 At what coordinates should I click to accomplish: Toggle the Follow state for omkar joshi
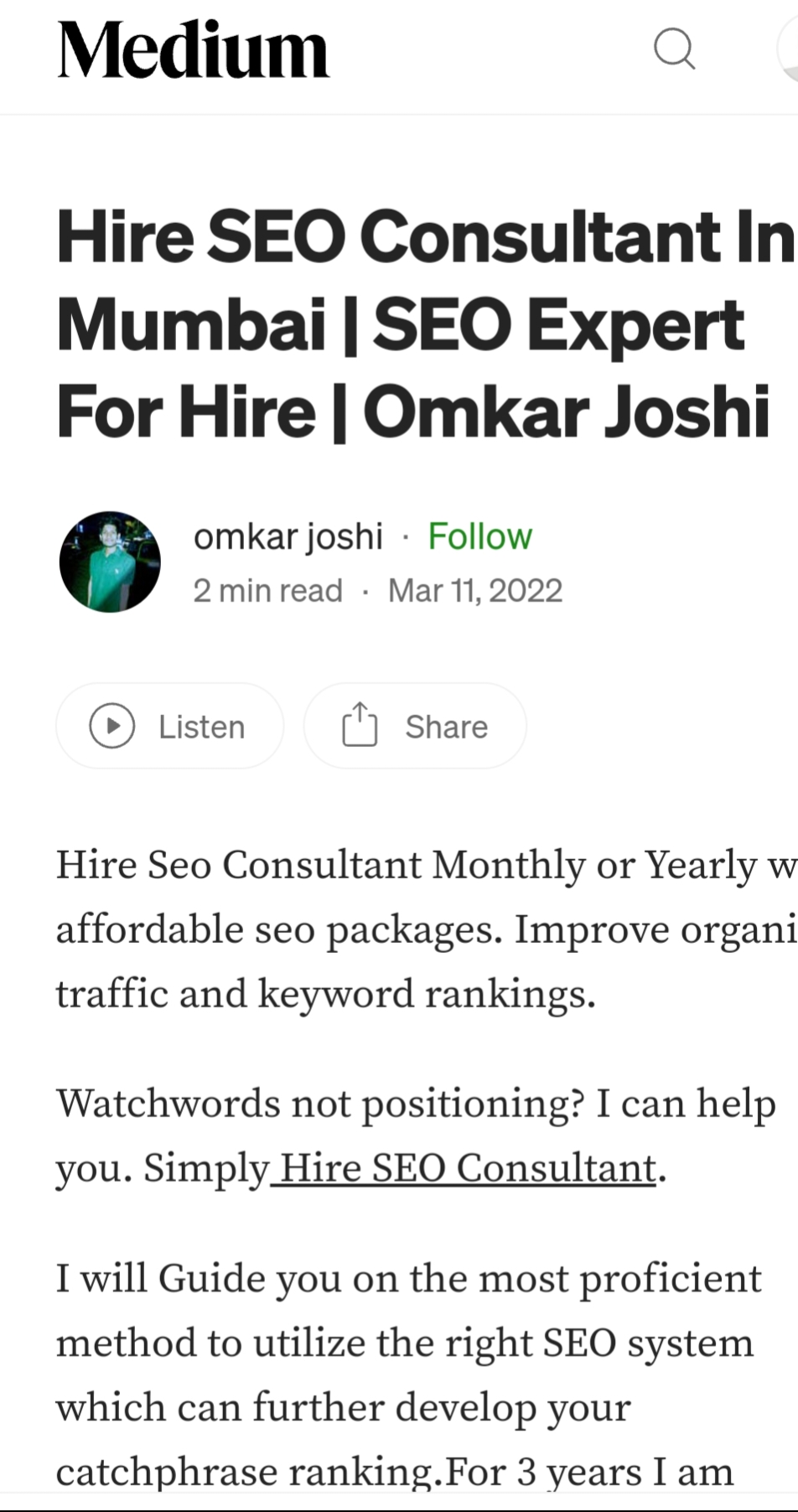[479, 536]
